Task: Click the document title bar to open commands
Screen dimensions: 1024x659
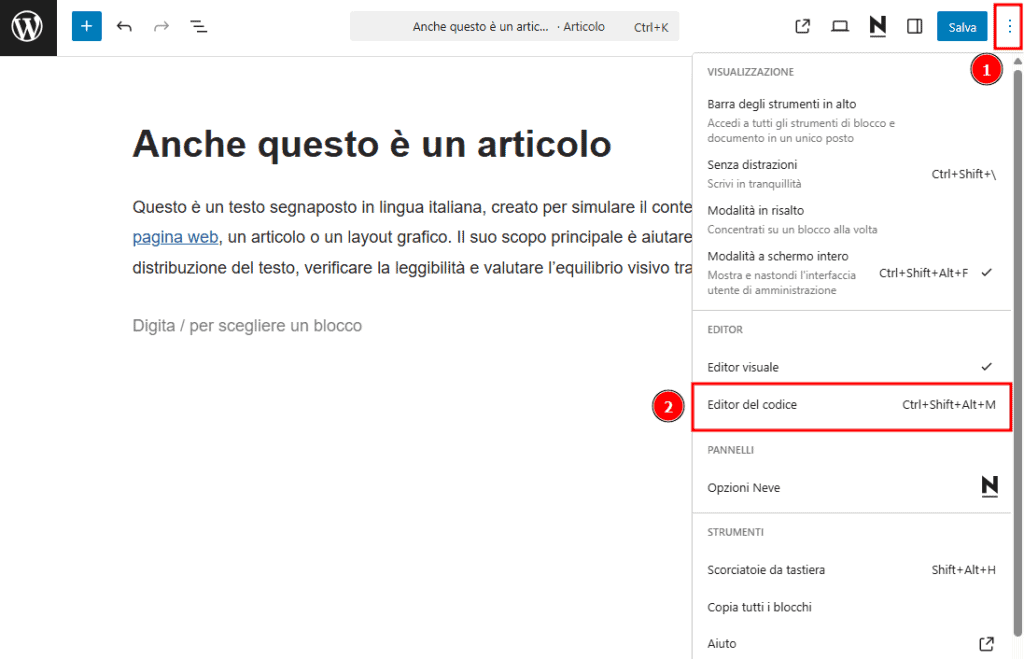Action: (514, 26)
